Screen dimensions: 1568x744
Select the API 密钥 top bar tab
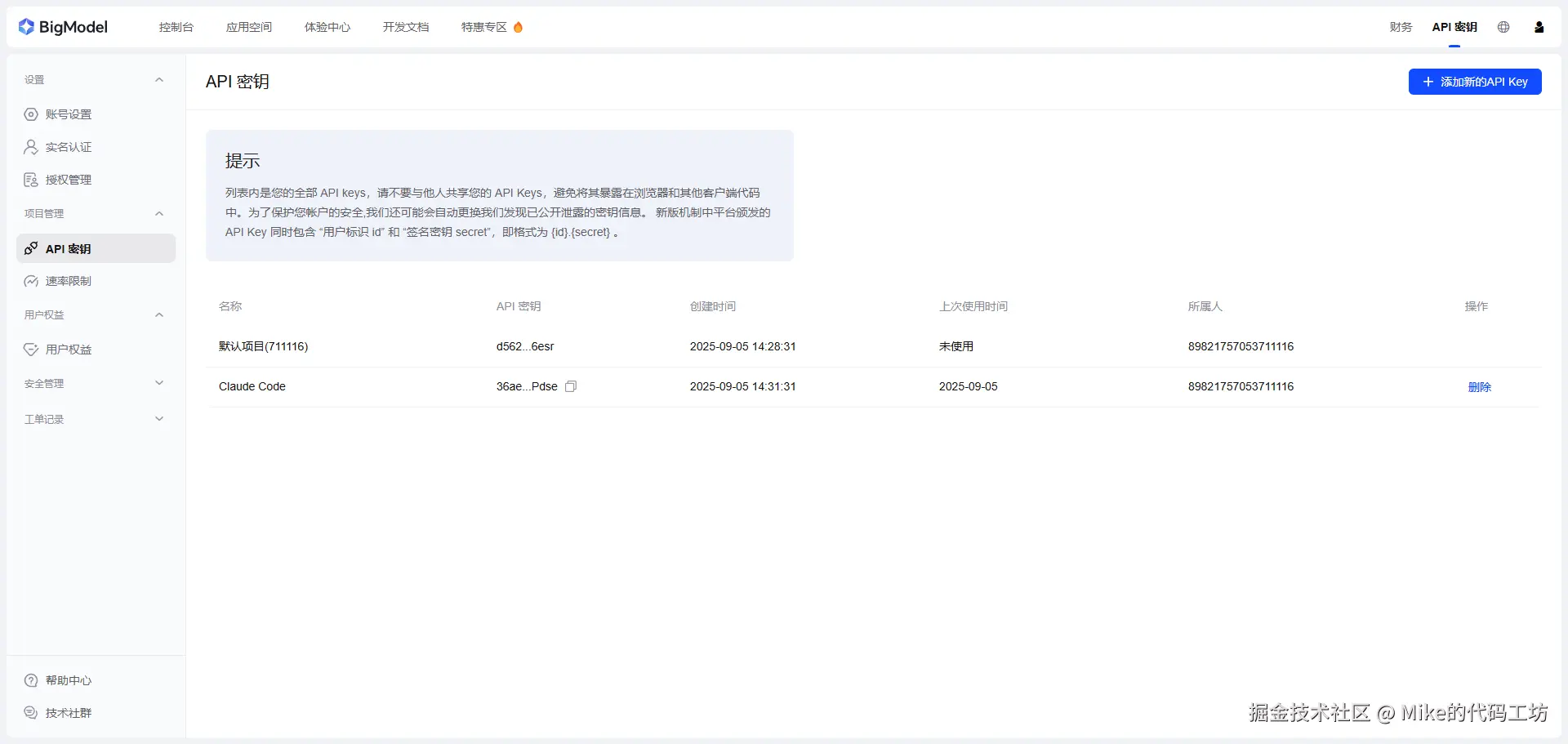1454,27
